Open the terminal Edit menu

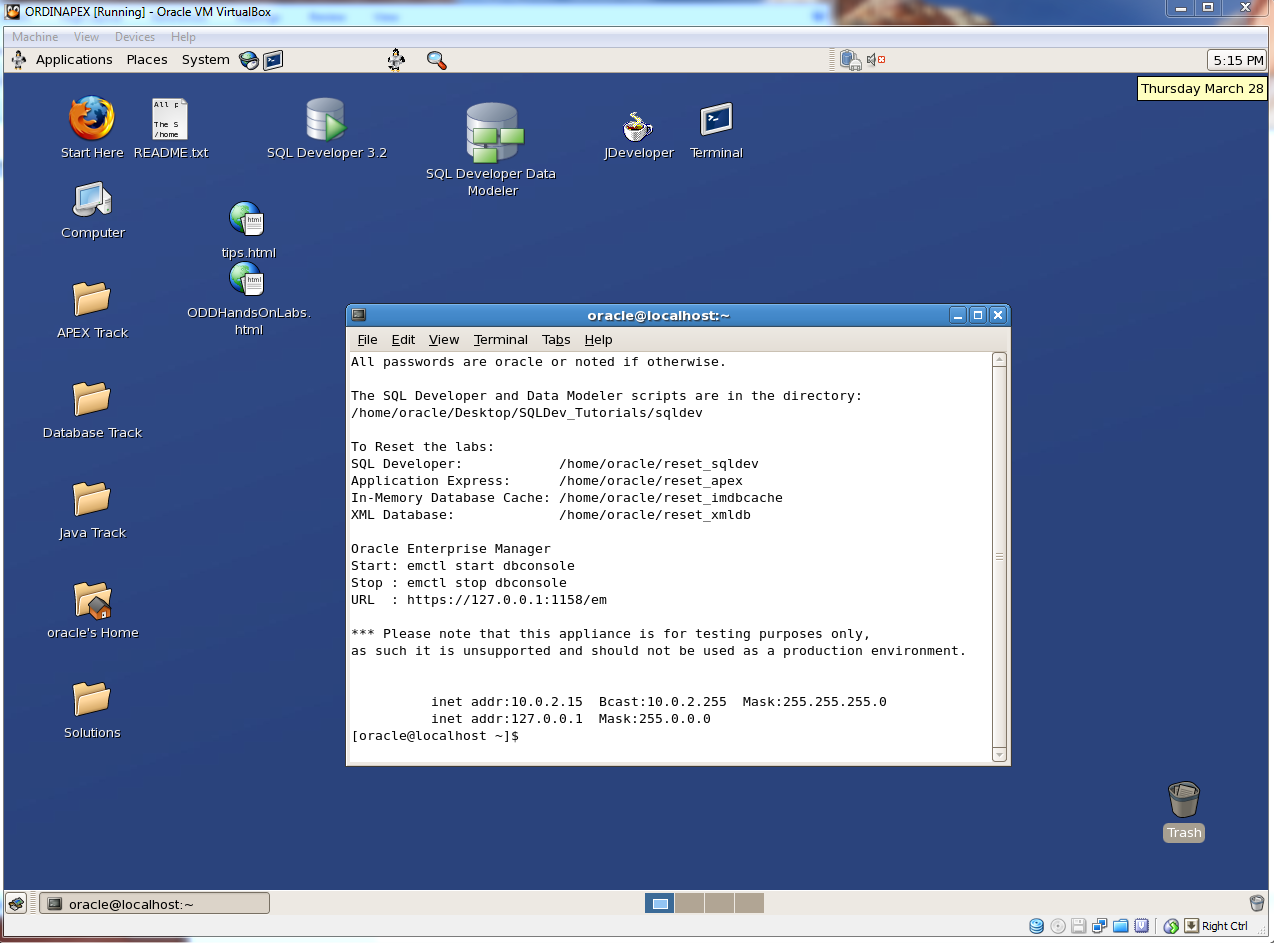coord(403,340)
